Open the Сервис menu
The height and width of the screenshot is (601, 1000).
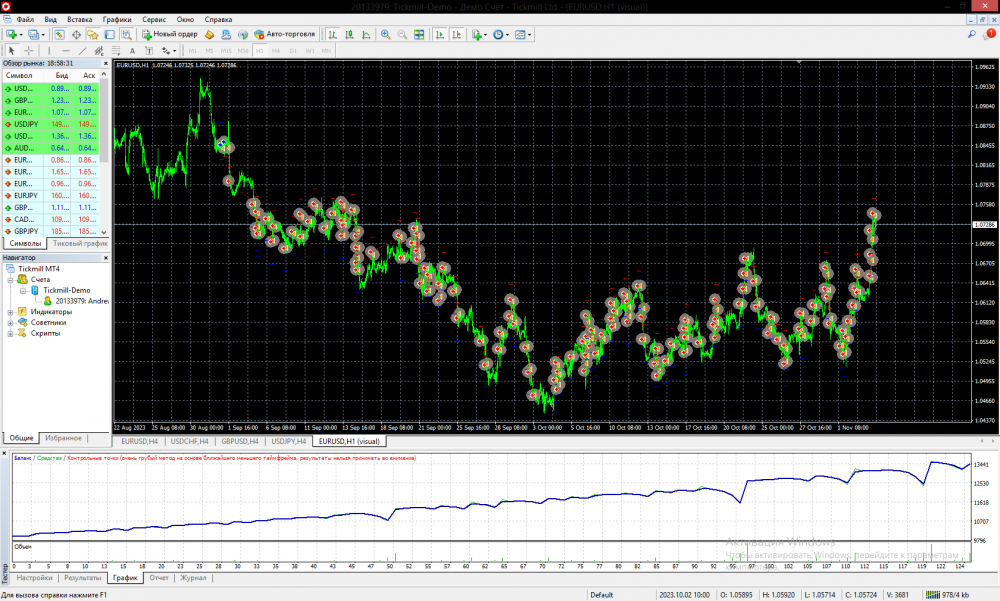pos(154,19)
